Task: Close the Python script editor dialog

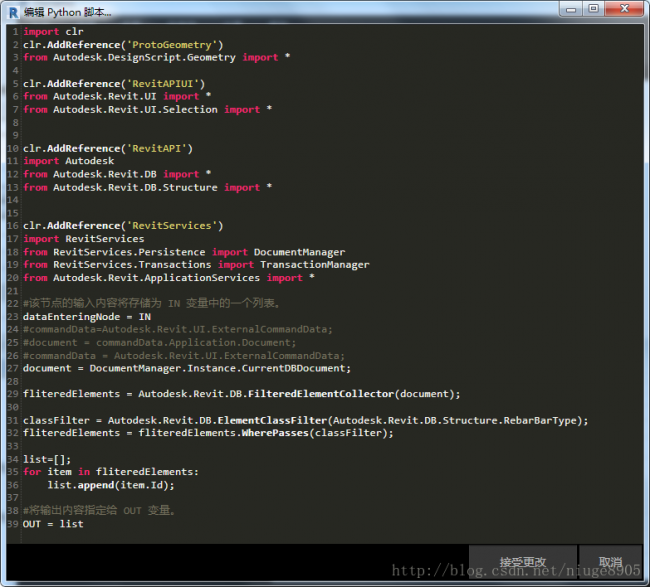Action: point(626,9)
